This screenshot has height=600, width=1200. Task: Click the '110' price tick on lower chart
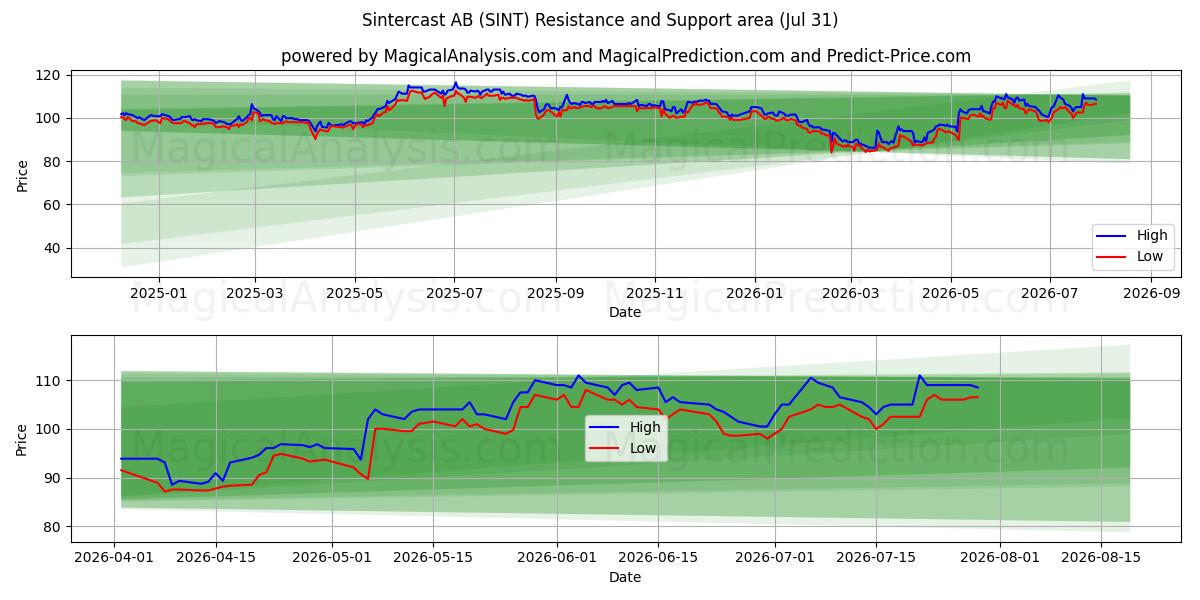[x=50, y=381]
